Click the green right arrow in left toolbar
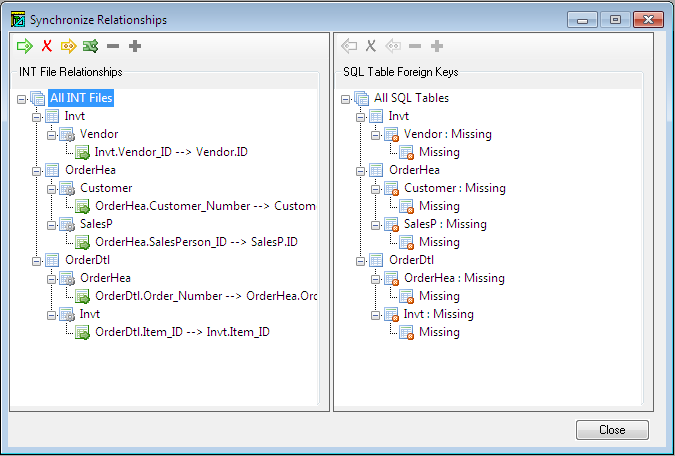 (25, 46)
